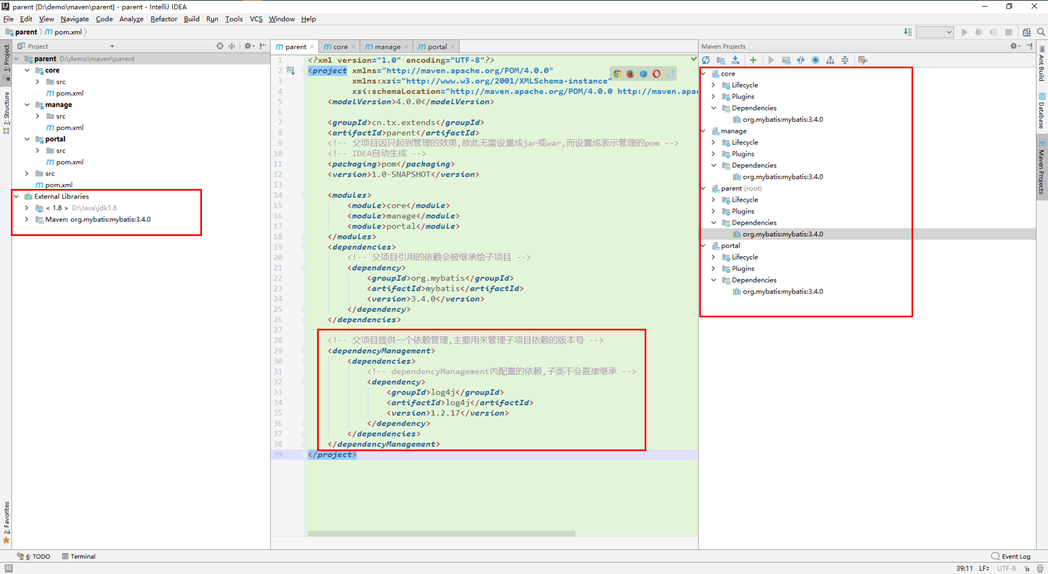Click Collapse All icon in Project panel
The width and height of the screenshot is (1048, 574).
click(232, 46)
